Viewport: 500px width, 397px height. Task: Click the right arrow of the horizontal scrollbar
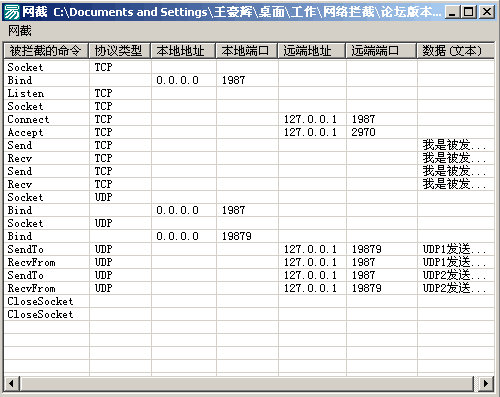coord(486,383)
